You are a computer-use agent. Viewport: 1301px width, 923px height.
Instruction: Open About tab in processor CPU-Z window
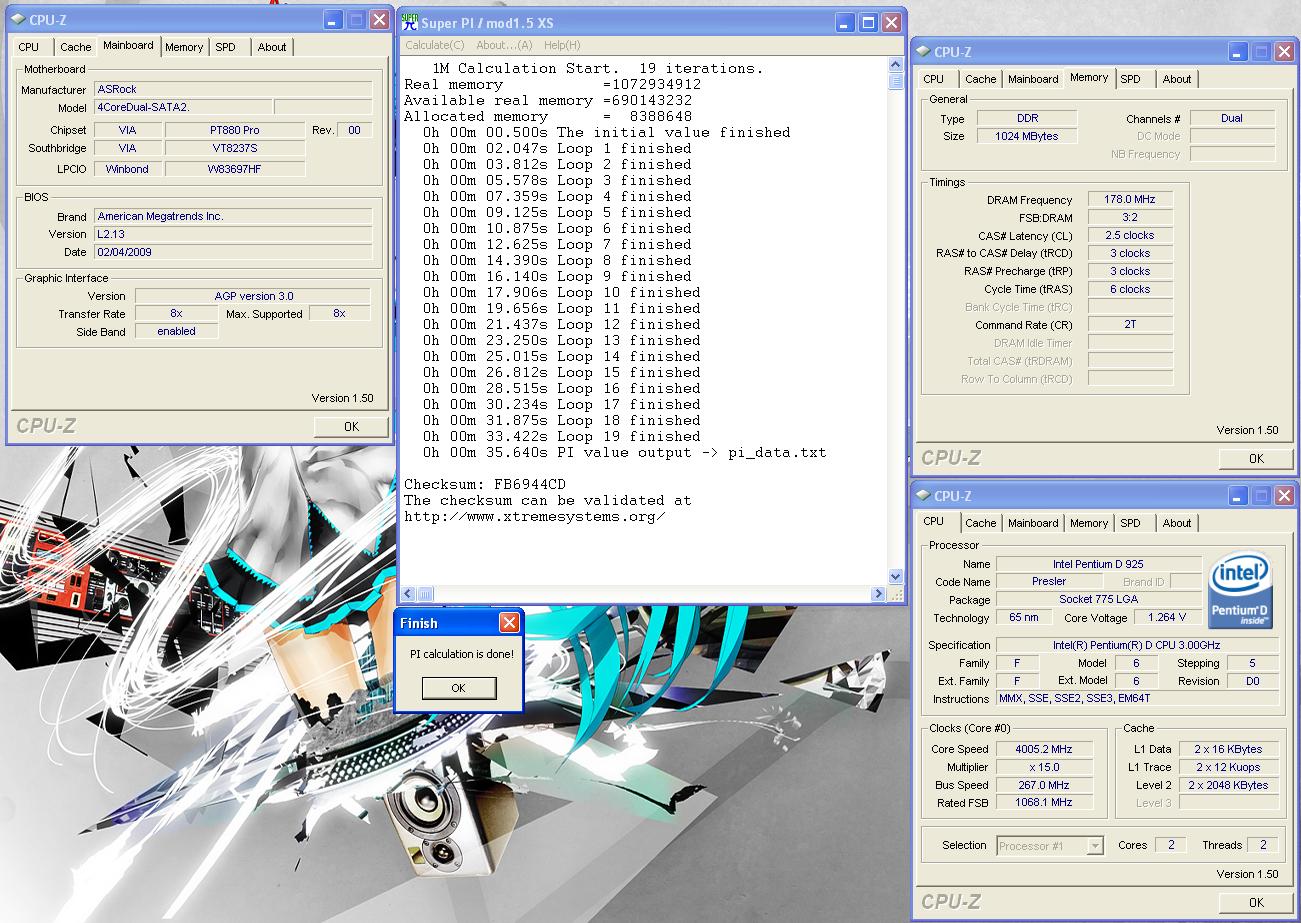tap(1177, 523)
